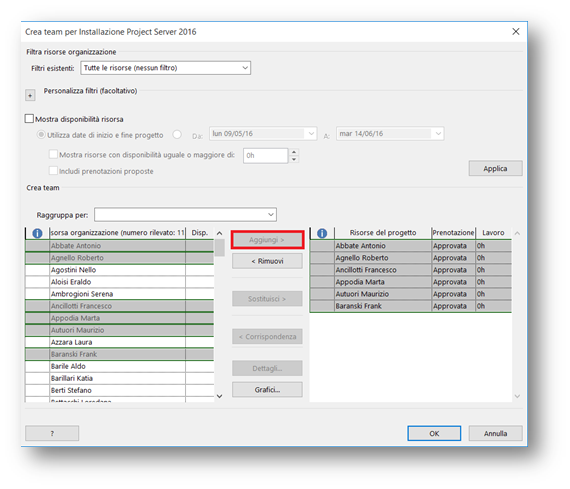Screen dimensions: 570x489
Task: Click the left resource list scrollbar thumb
Action: (219, 248)
